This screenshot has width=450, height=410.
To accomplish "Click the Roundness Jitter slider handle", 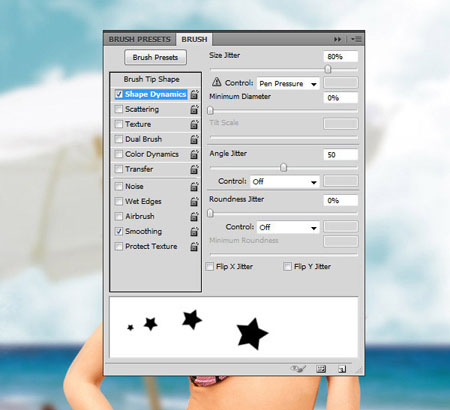I will pyautogui.click(x=210, y=213).
